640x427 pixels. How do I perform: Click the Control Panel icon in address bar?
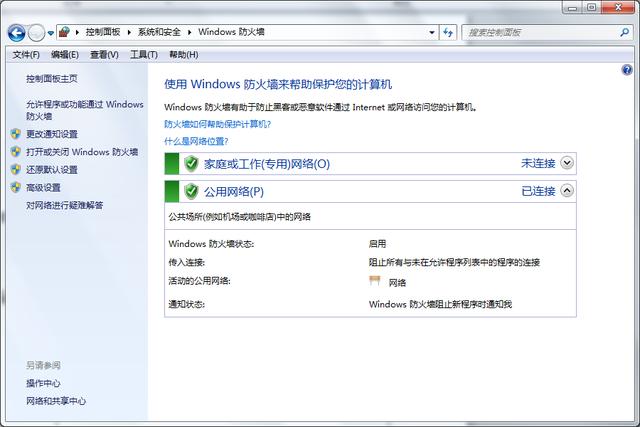(64, 32)
